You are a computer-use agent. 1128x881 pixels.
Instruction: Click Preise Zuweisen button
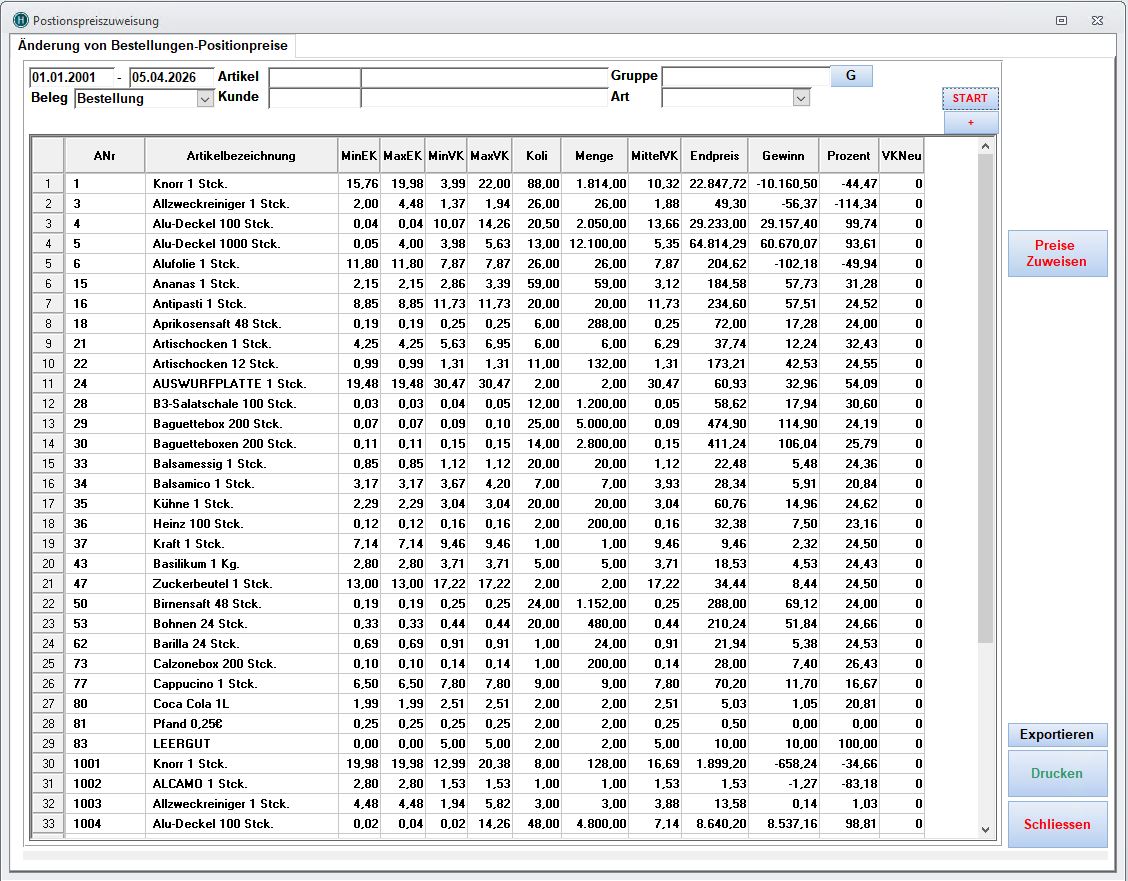(1057, 253)
